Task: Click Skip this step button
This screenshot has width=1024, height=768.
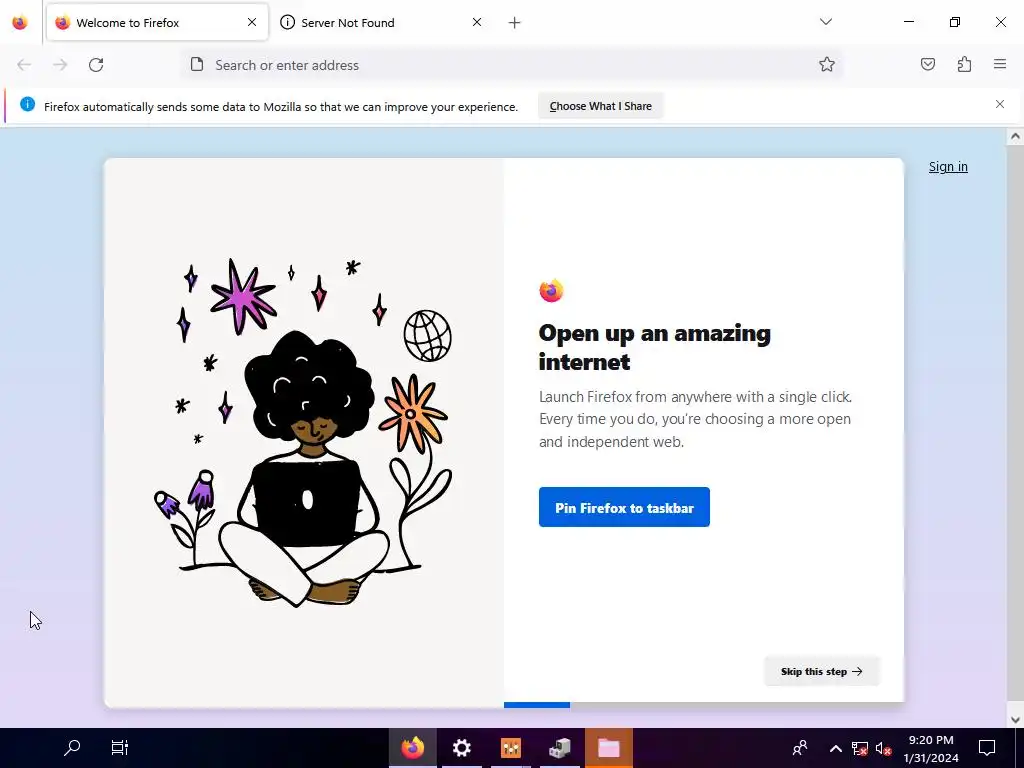Action: coord(822,671)
